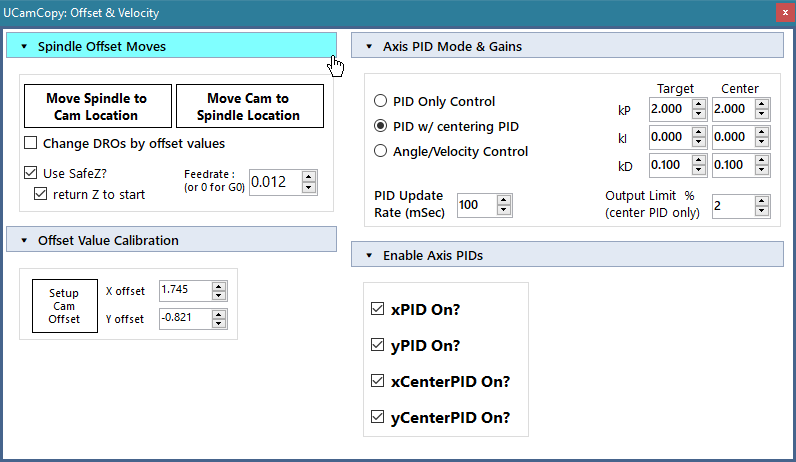
Task: Decrease Target kI with down arrow
Action: (699, 142)
